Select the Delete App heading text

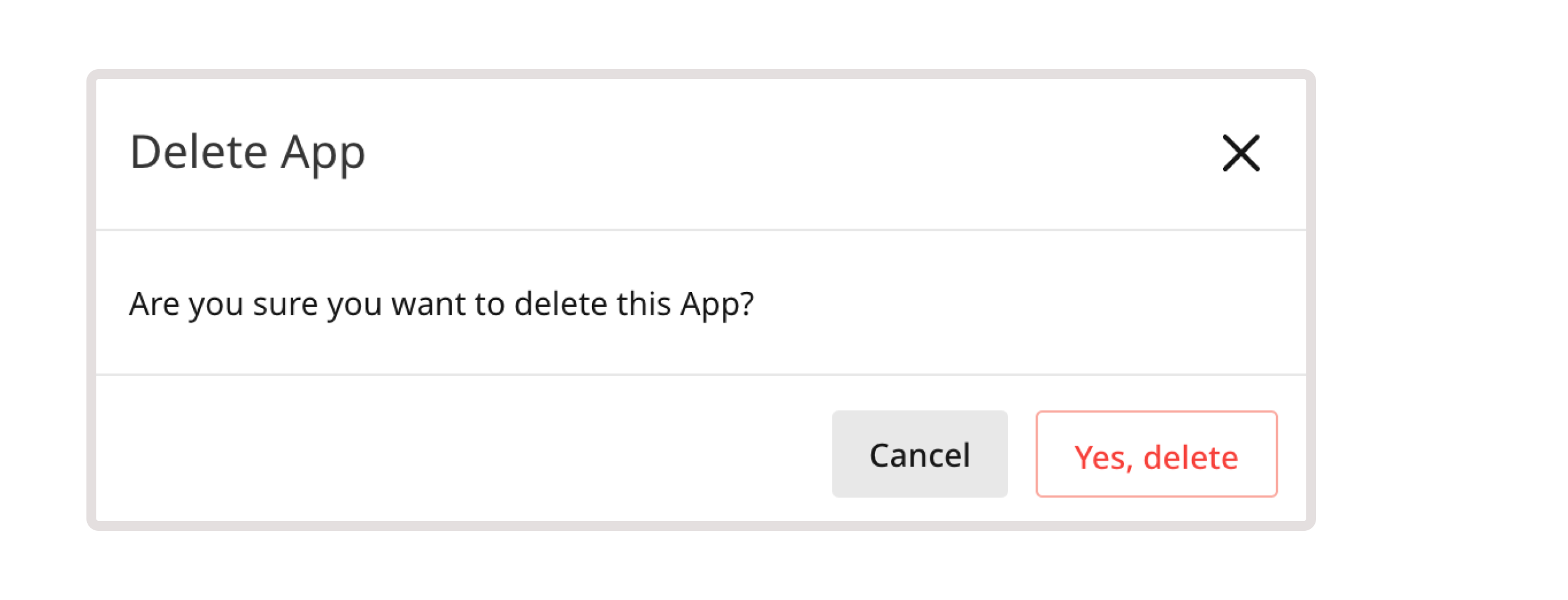[247, 152]
